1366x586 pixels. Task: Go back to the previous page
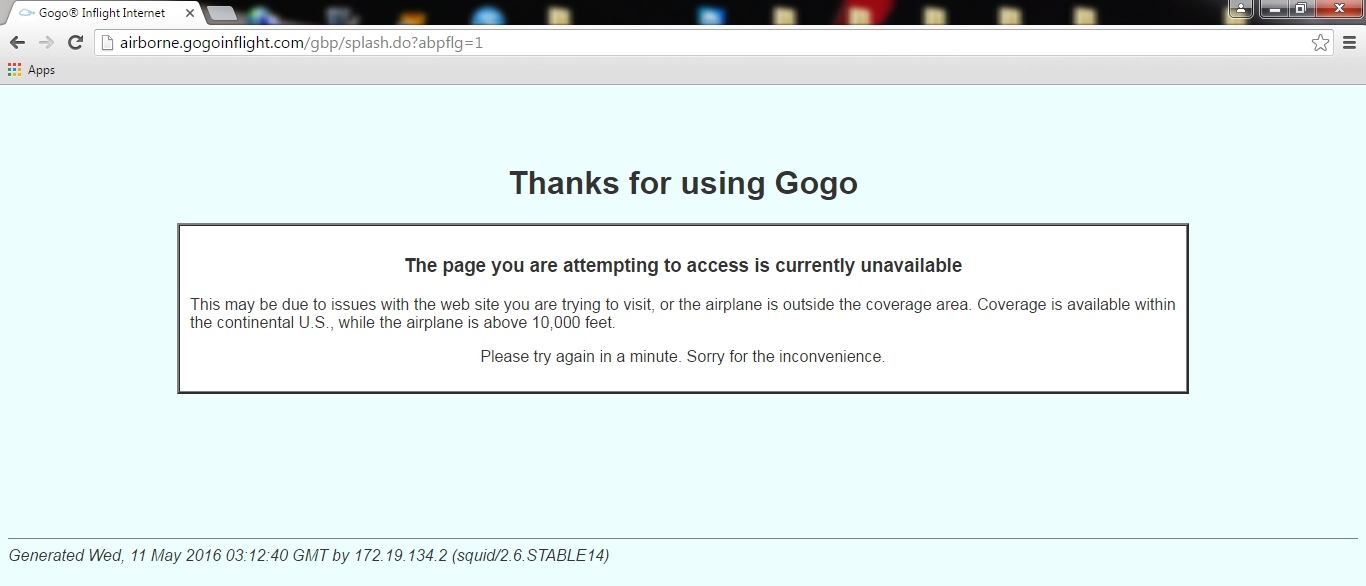coord(17,42)
